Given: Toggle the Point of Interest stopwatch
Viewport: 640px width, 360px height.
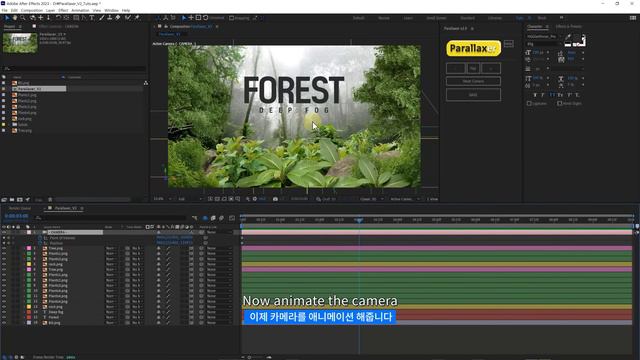Looking at the screenshot, I should pyautogui.click(x=40, y=238).
